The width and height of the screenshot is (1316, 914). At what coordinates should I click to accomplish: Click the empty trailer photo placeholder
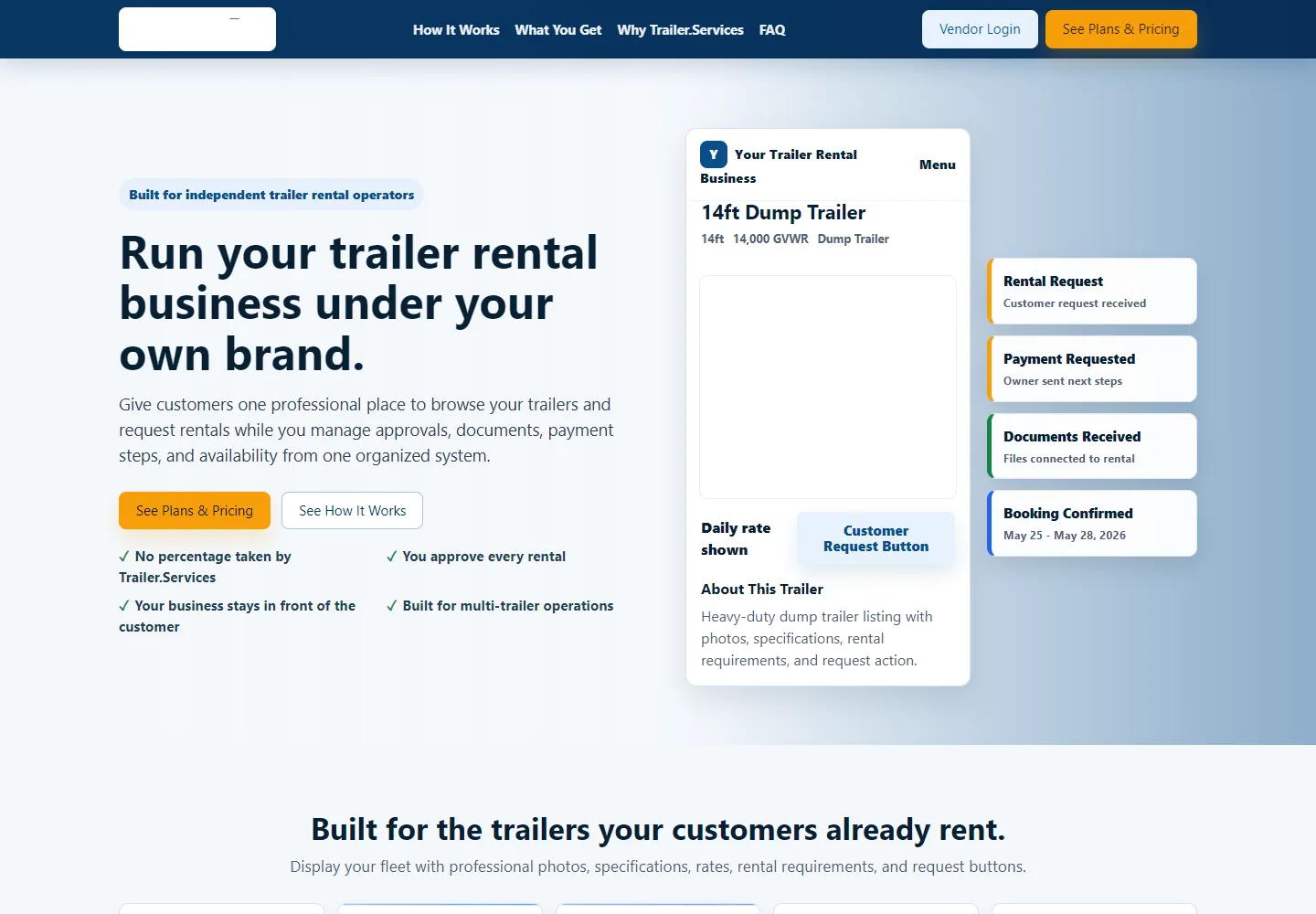pyautogui.click(x=828, y=387)
